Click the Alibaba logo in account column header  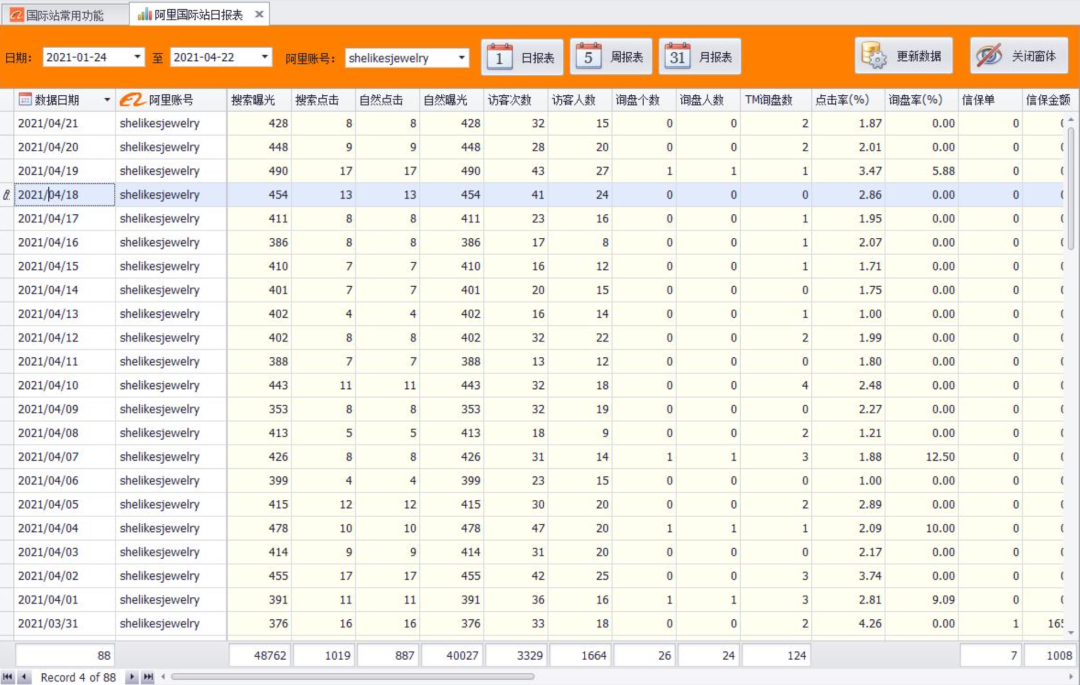(132, 100)
